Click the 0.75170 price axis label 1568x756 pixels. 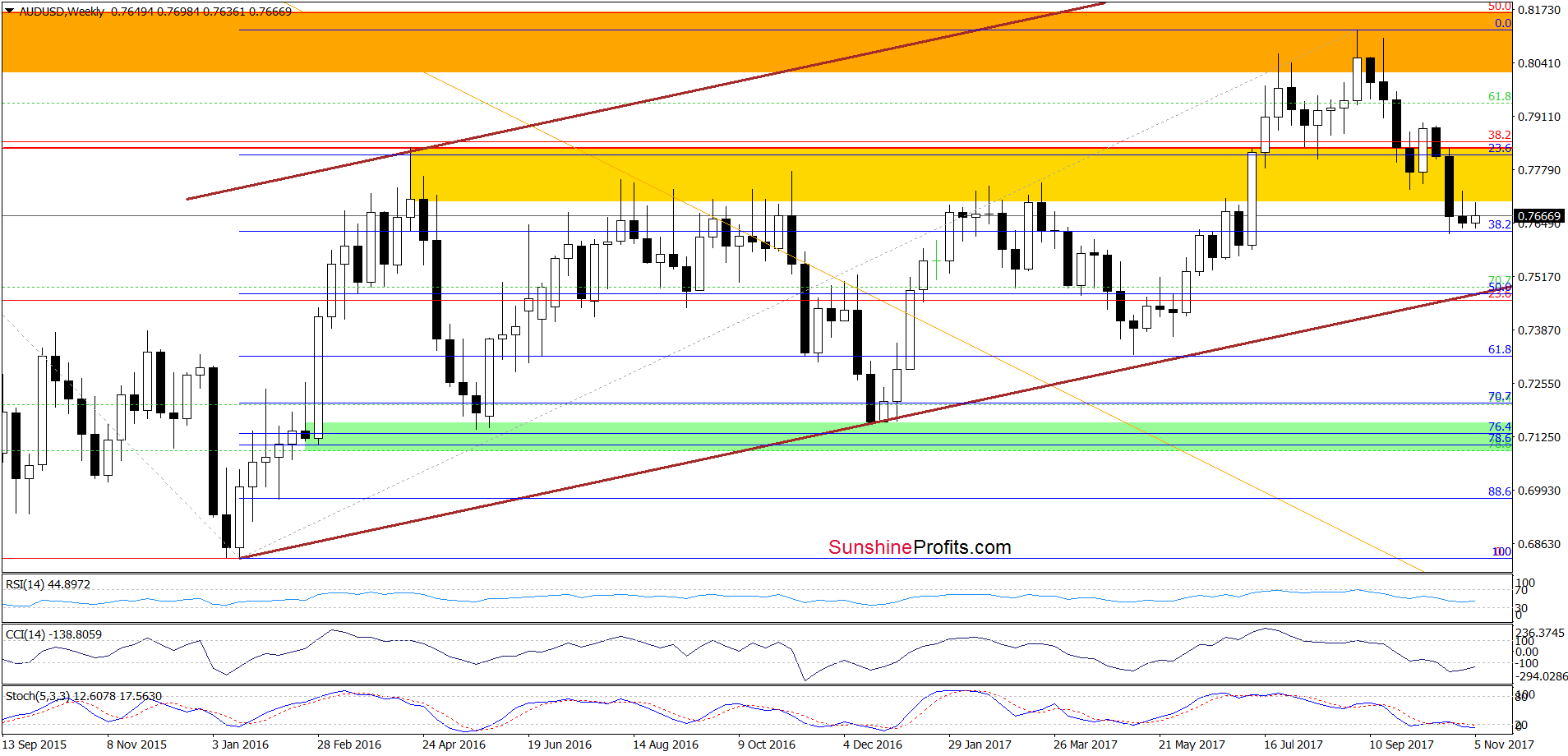(1539, 277)
